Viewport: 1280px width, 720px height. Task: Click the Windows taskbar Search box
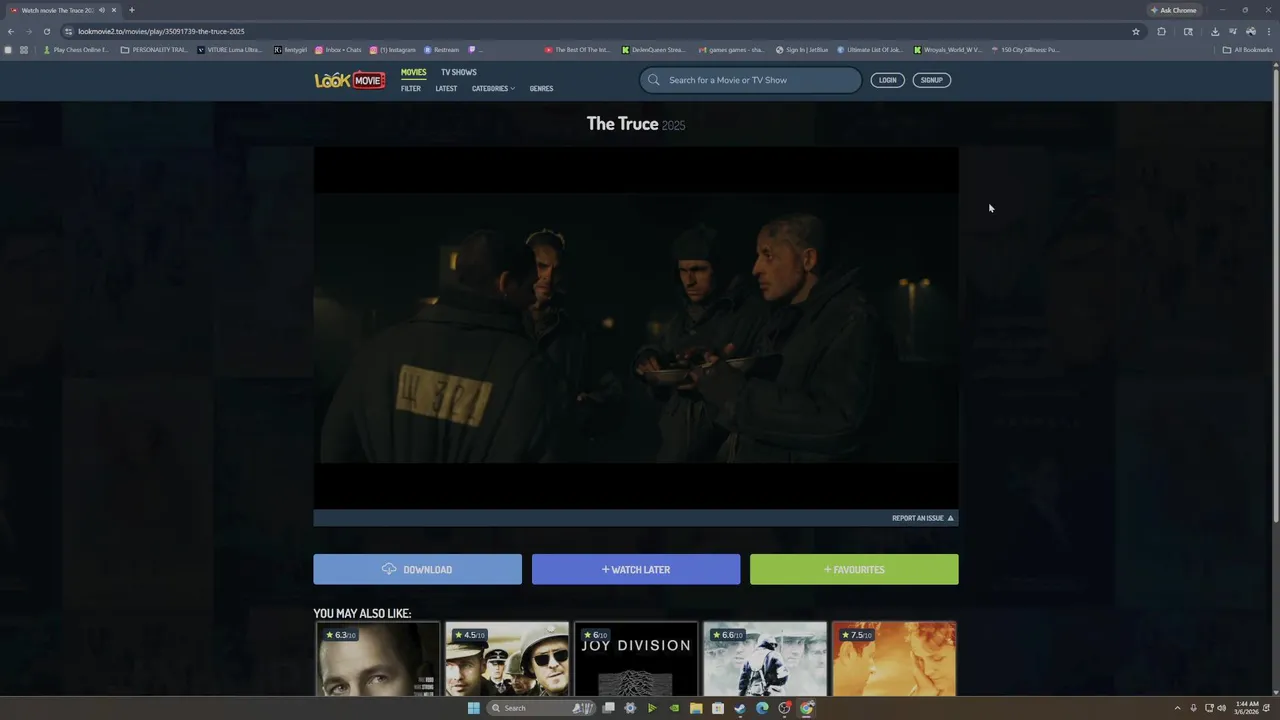pyautogui.click(x=540, y=708)
